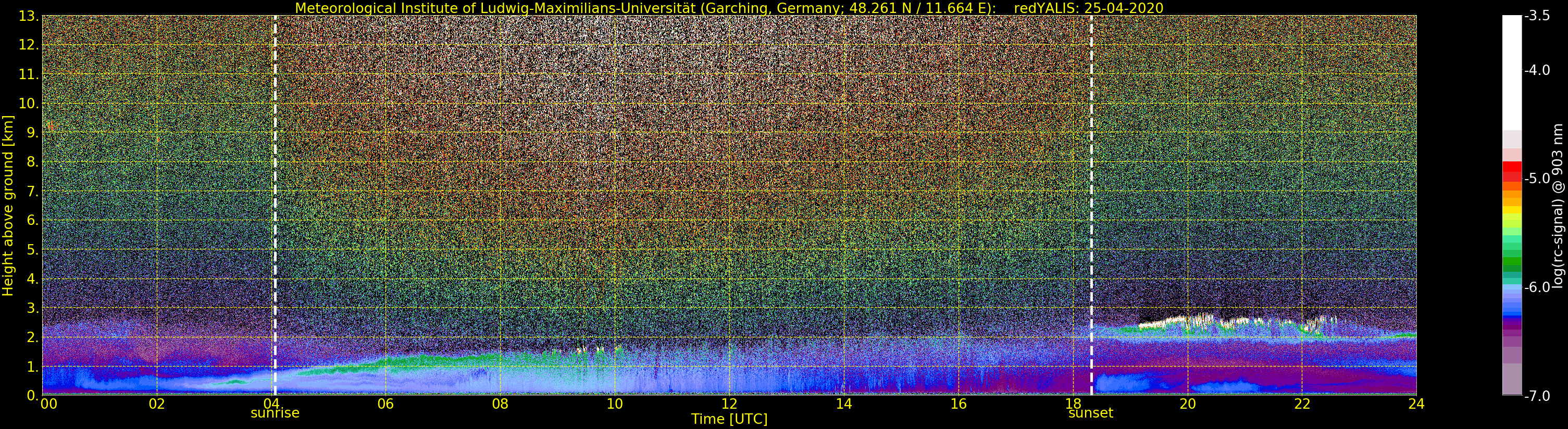Click the blue band of the colorbar
The image size is (1568, 429).
[x=1511, y=309]
